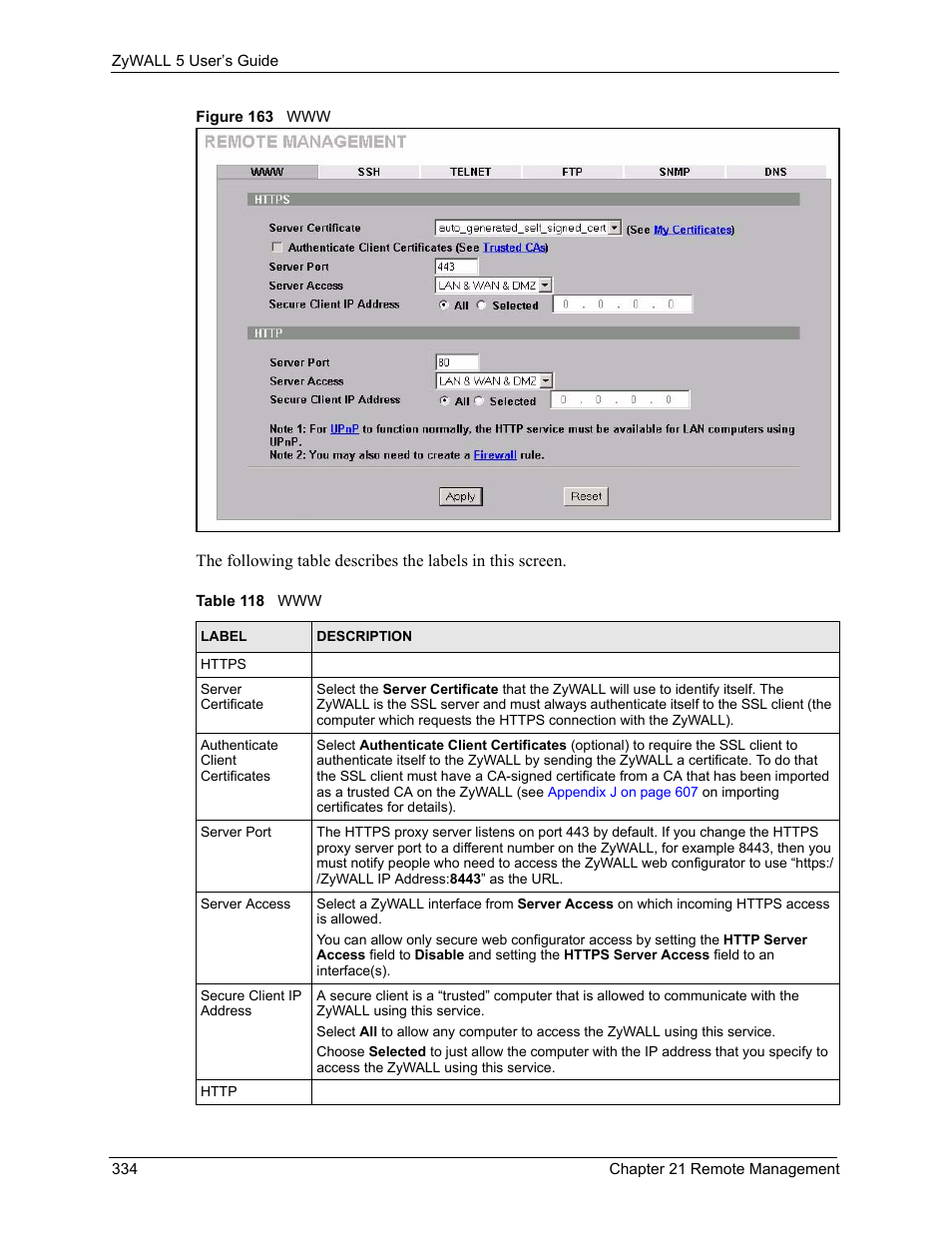Open the Server Certificate dropdown

pyautogui.click(x=615, y=227)
